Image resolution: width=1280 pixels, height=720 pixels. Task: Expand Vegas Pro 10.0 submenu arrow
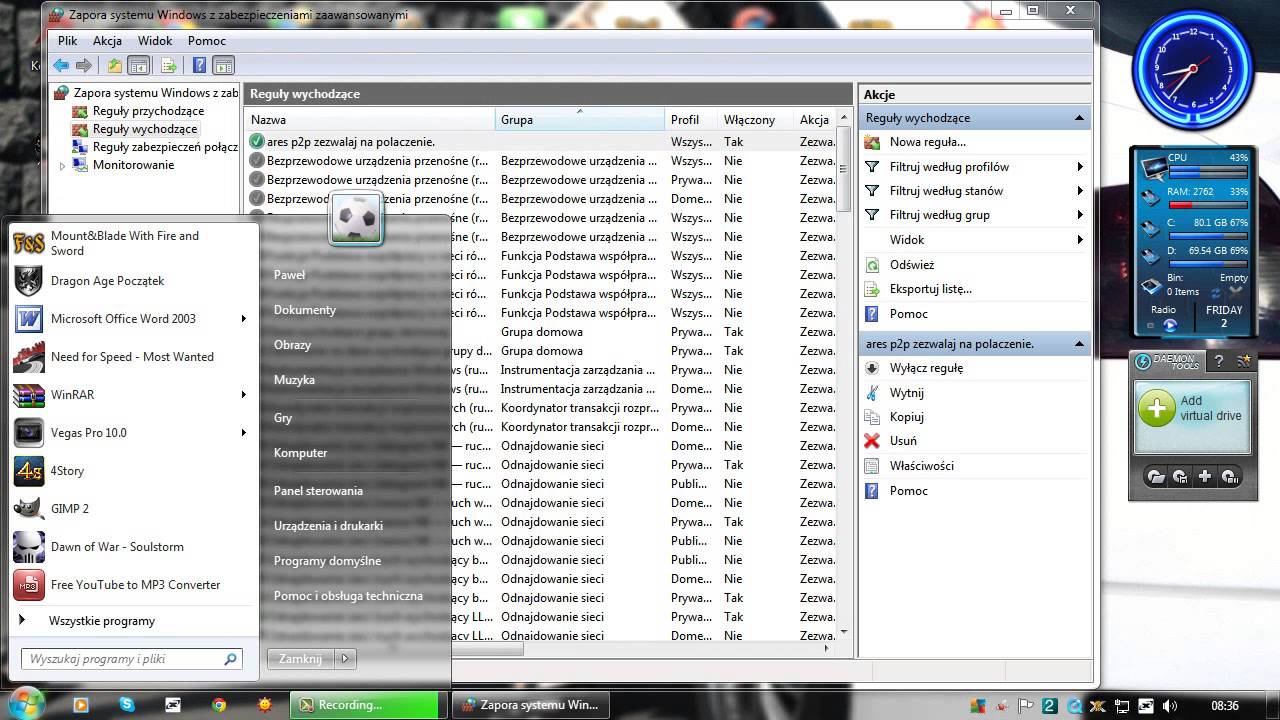(243, 433)
